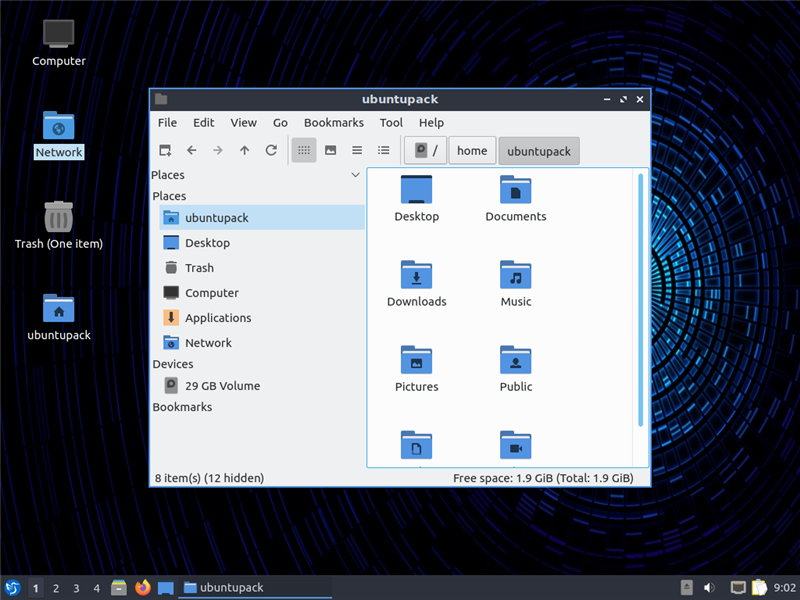The width and height of the screenshot is (800, 600).
Task: Click the window menu folder icon in titlebar
Action: click(x=161, y=99)
